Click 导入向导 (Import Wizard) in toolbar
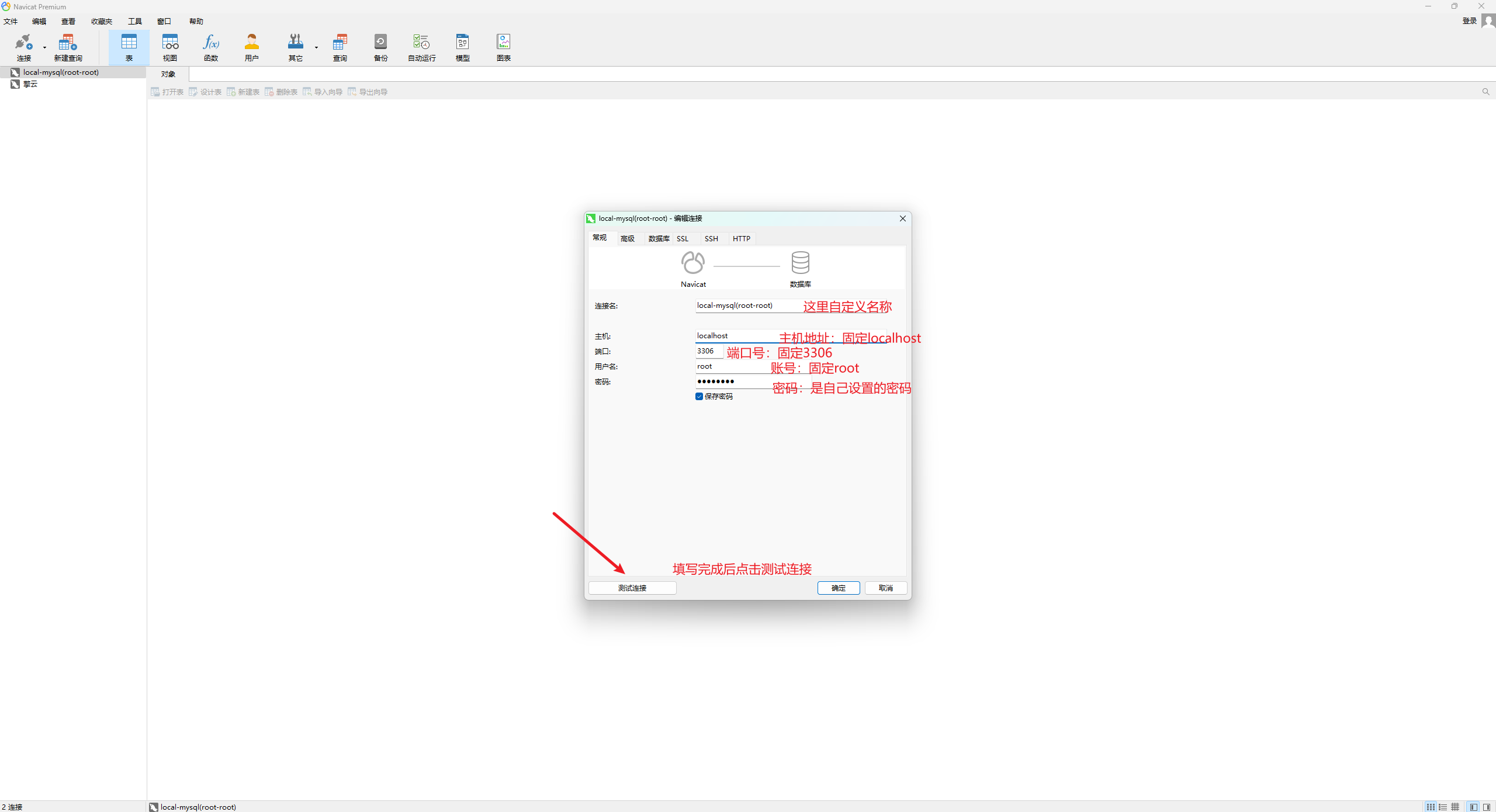The image size is (1496, 812). coord(323,92)
